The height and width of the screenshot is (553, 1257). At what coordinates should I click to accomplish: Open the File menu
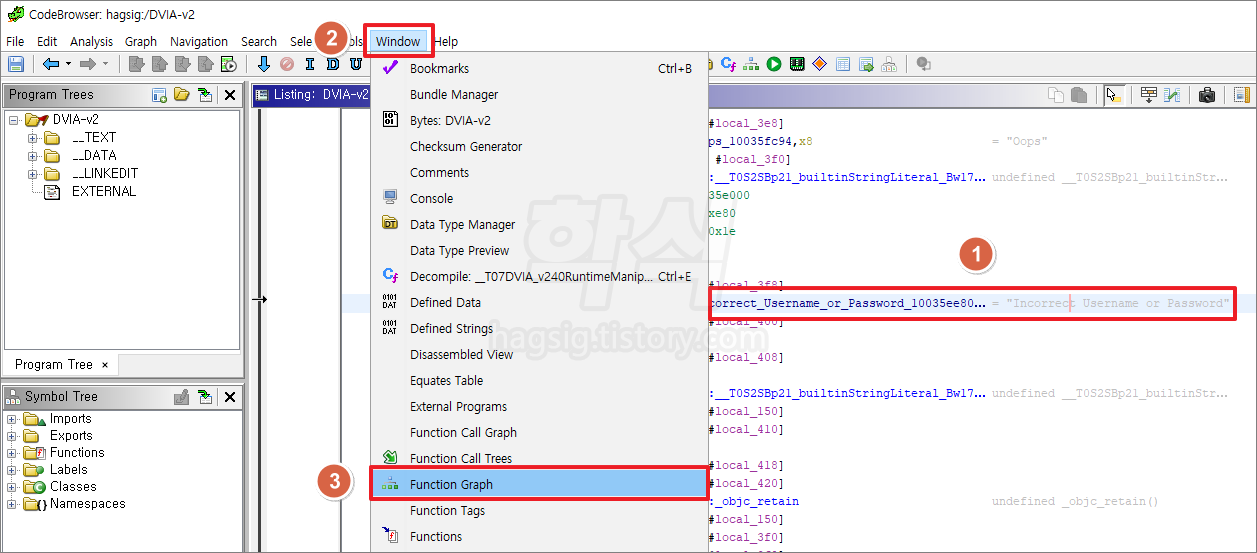(x=15, y=41)
